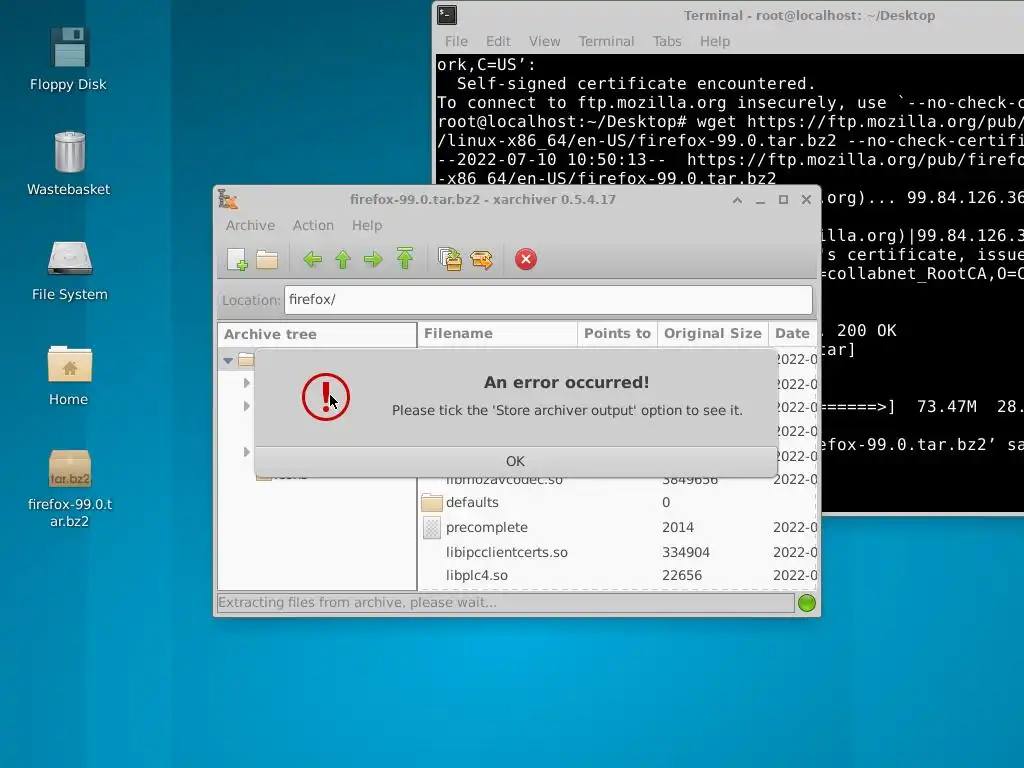The width and height of the screenshot is (1024, 768).
Task: Click OK in the error dialog
Action: pyautogui.click(x=515, y=461)
